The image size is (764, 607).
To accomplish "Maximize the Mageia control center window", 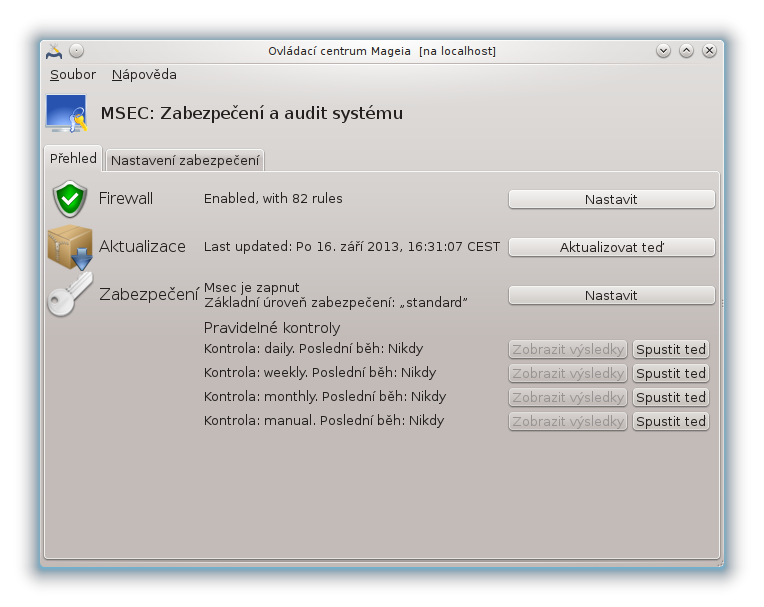I will coord(687,51).
